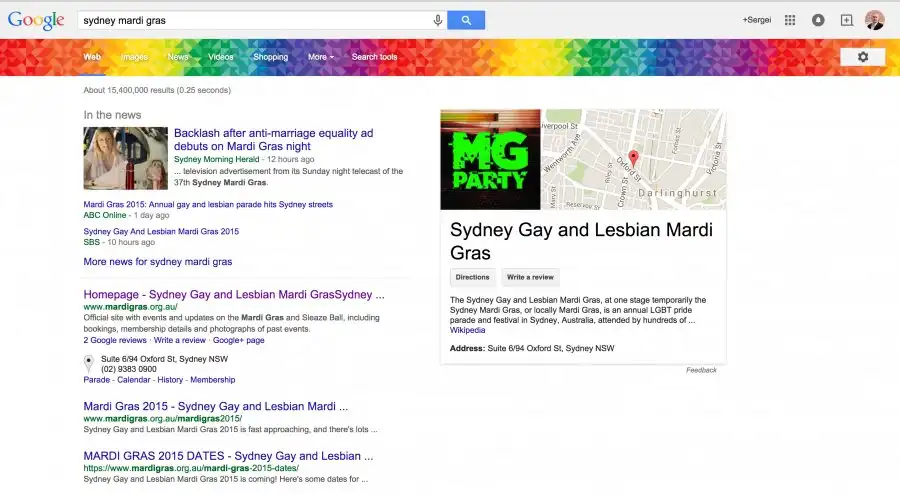Click the Google+ share plus icon
This screenshot has width=900, height=495.
(847, 20)
